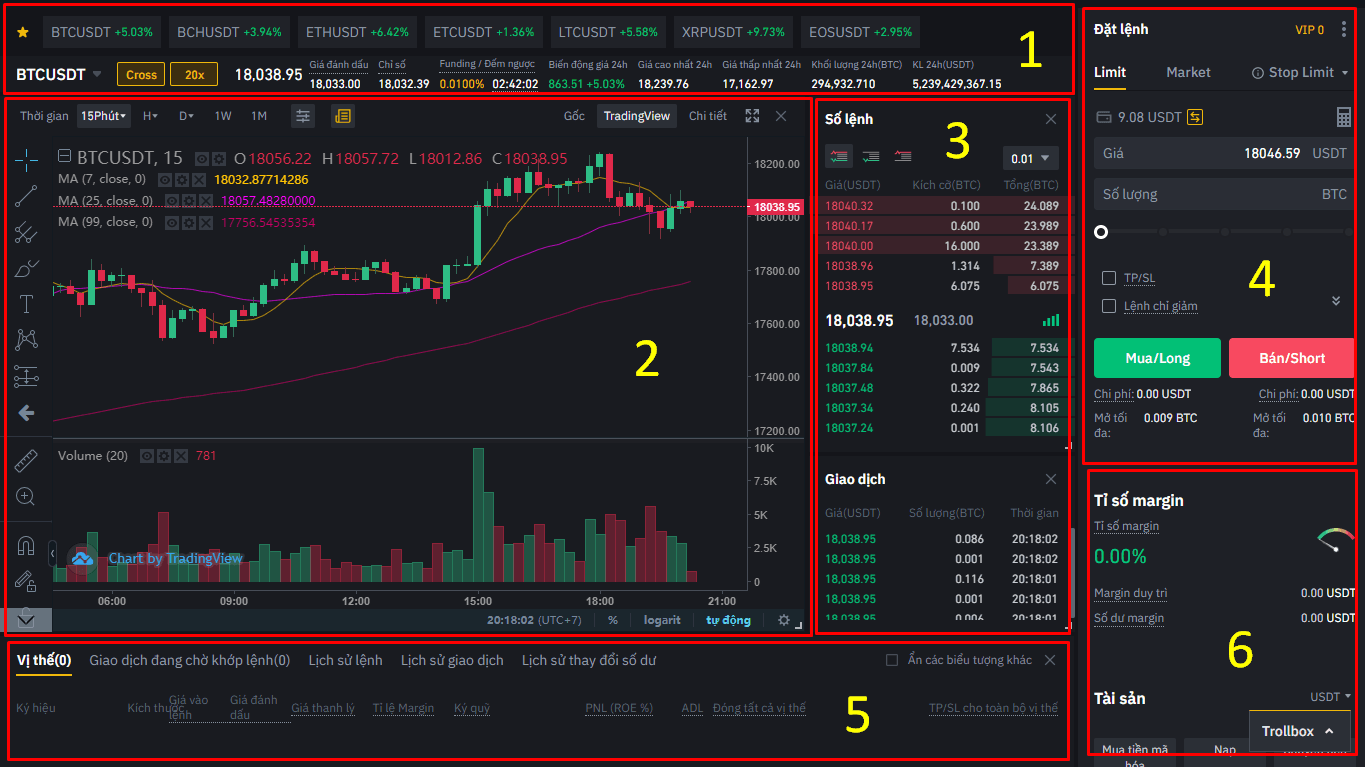1365x767 pixels.
Task: Select the pitchfork drawing tool
Action: point(26,233)
